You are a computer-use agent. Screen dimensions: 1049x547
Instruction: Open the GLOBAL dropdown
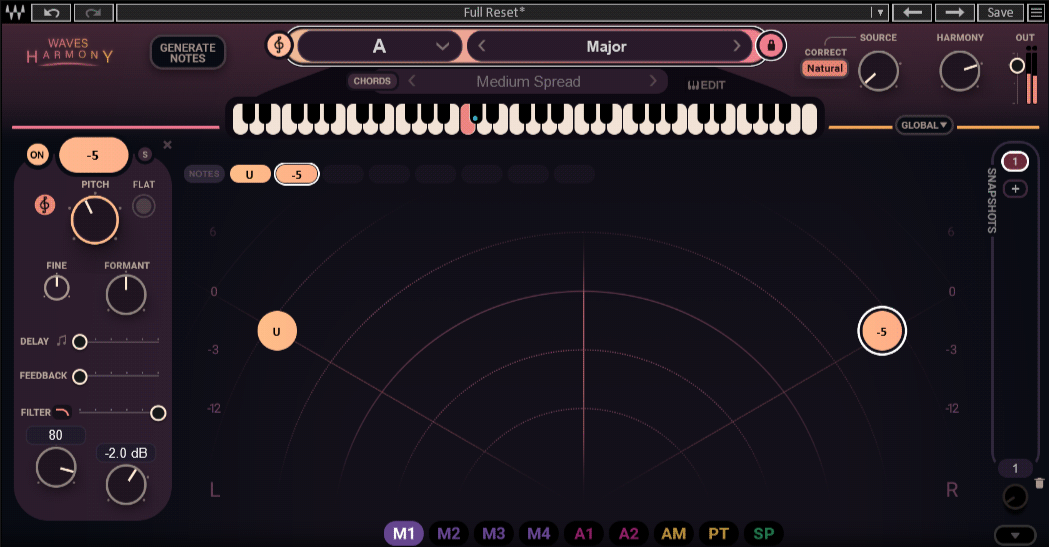(x=924, y=125)
